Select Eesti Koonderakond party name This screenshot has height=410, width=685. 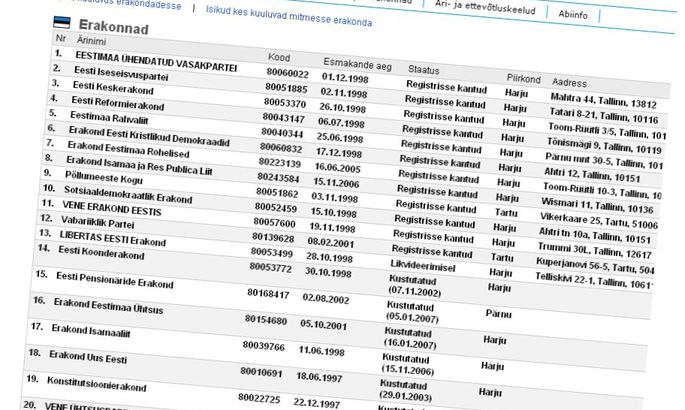point(101,252)
